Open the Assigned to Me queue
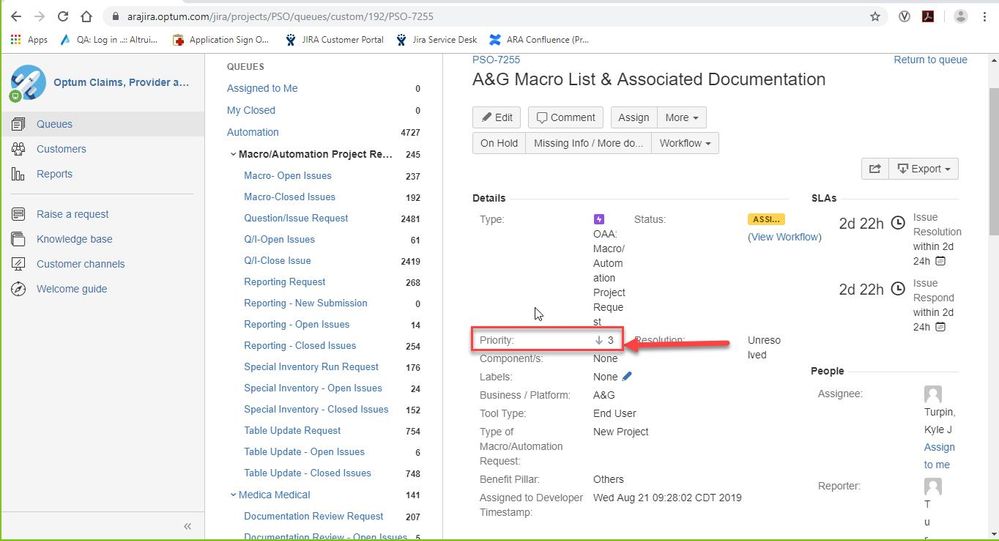The image size is (999, 541). [x=262, y=89]
